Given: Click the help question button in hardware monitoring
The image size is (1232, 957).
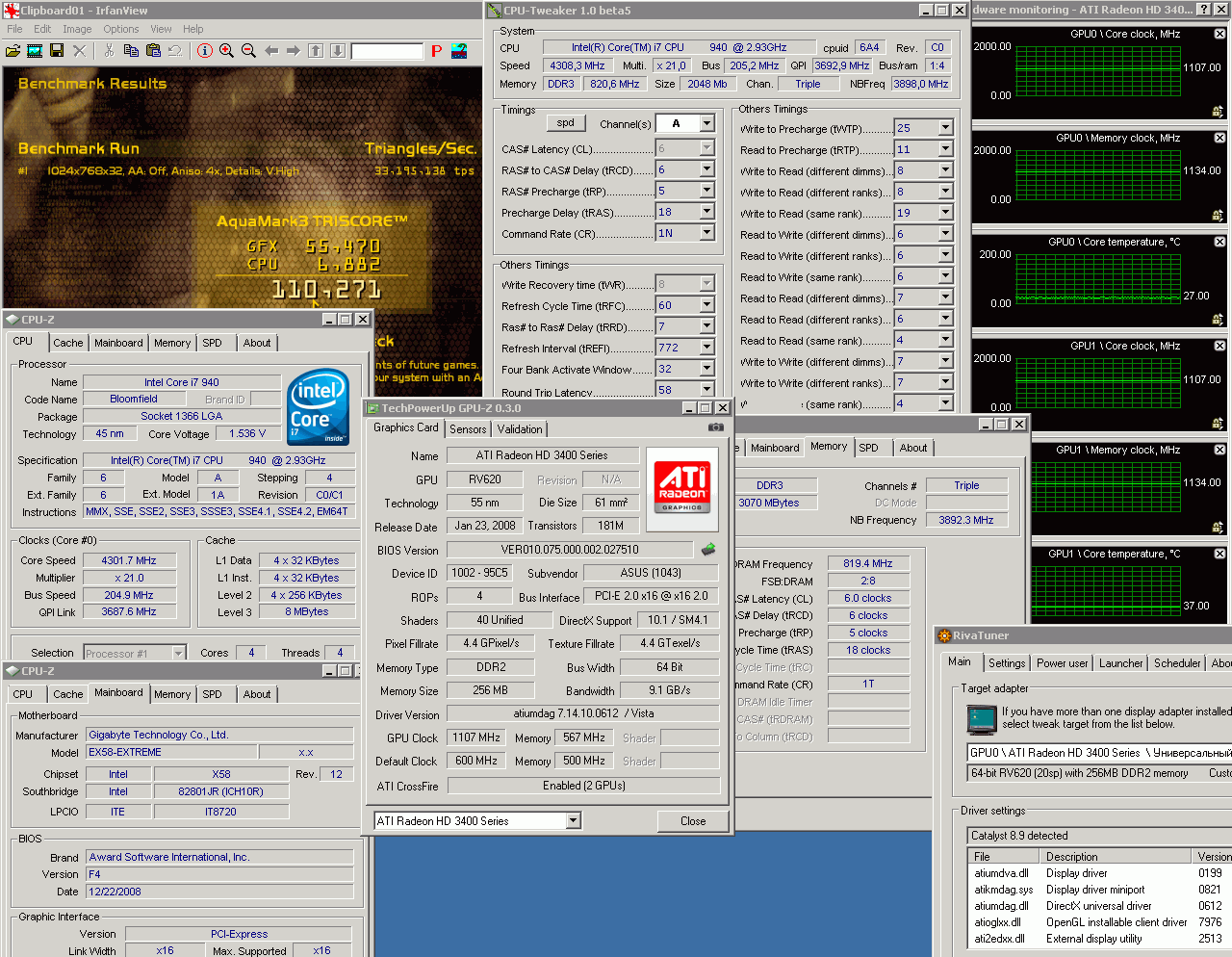Looking at the screenshot, I should [1203, 10].
